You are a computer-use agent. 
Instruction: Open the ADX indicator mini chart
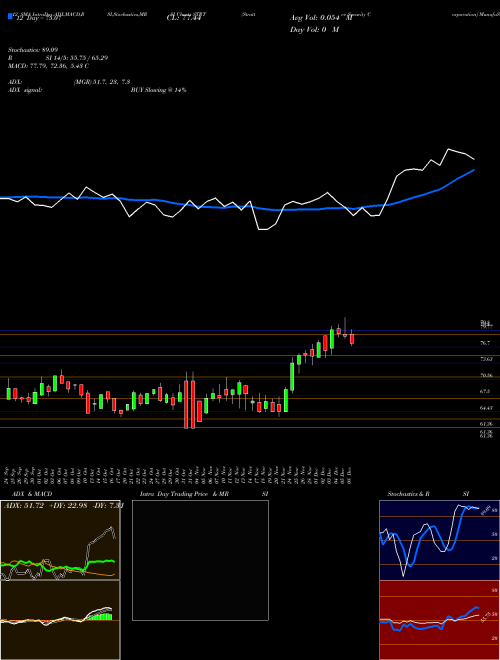pos(60,540)
